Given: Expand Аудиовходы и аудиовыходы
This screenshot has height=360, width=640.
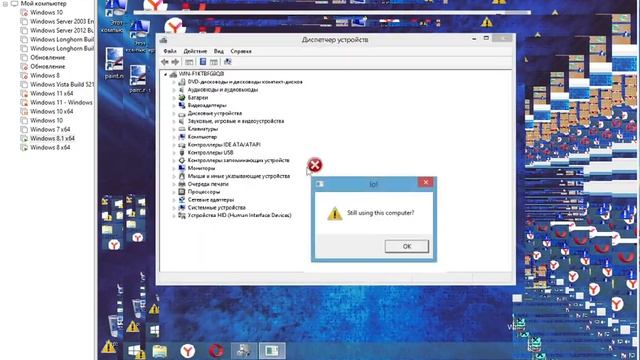Looking at the screenshot, I should 174,90.
